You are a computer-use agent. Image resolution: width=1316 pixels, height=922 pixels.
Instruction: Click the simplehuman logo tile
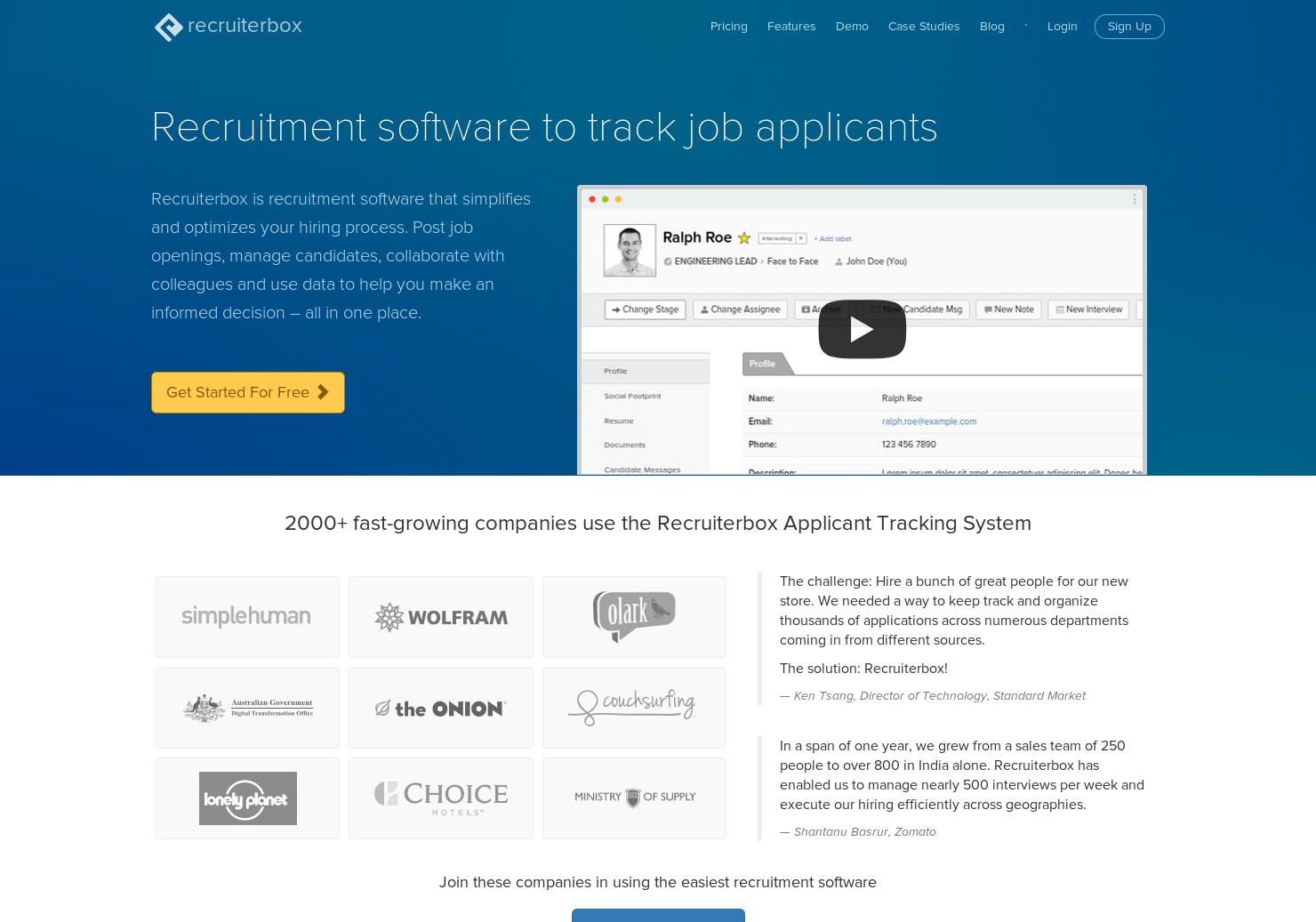pyautogui.click(x=247, y=617)
